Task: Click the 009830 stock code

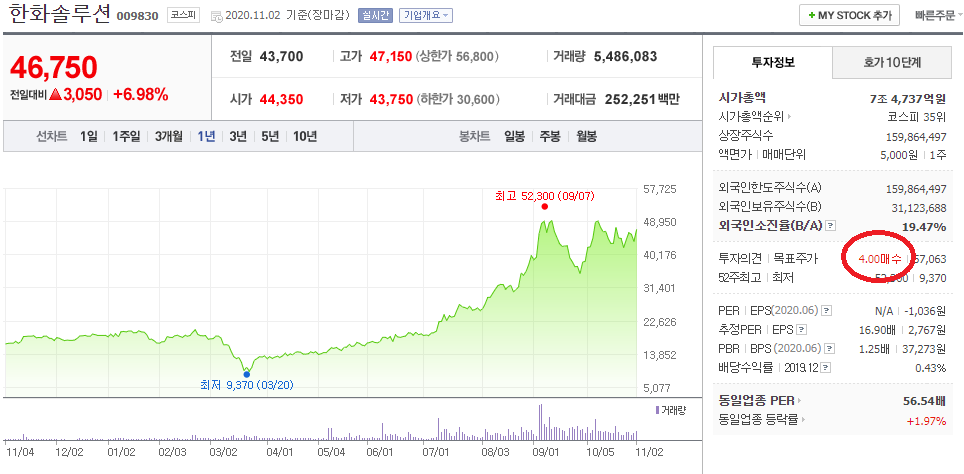Action: point(138,17)
